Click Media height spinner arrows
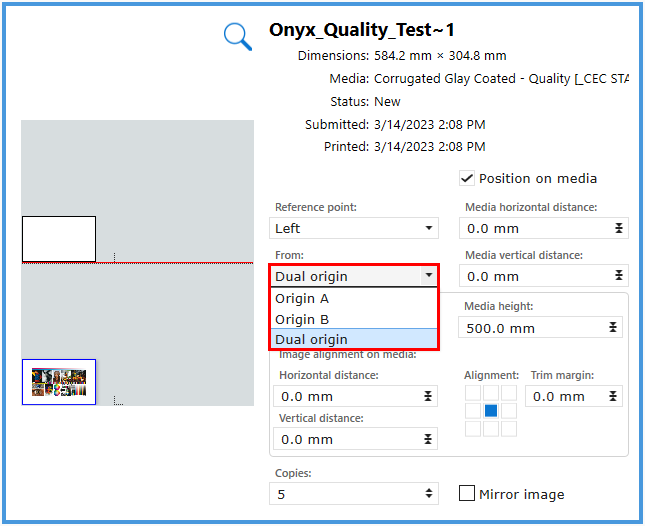The image size is (645, 526). pyautogui.click(x=612, y=328)
